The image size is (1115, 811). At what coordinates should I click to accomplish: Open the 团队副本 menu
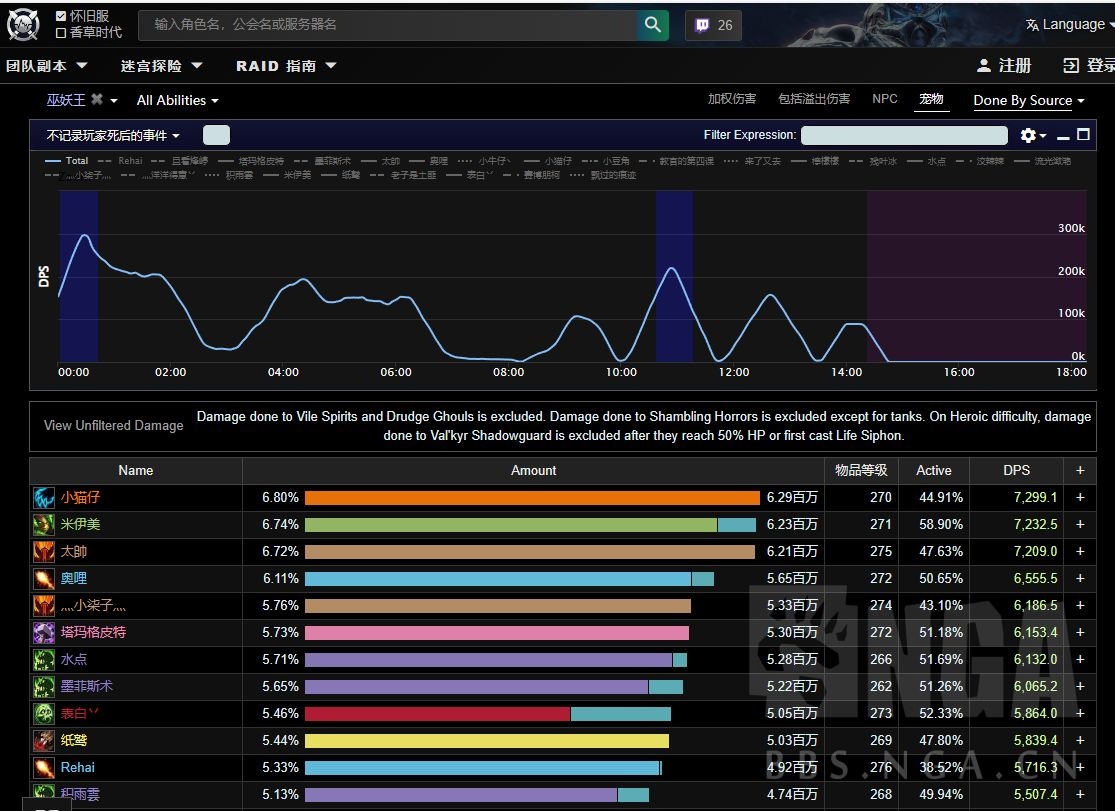[47, 66]
